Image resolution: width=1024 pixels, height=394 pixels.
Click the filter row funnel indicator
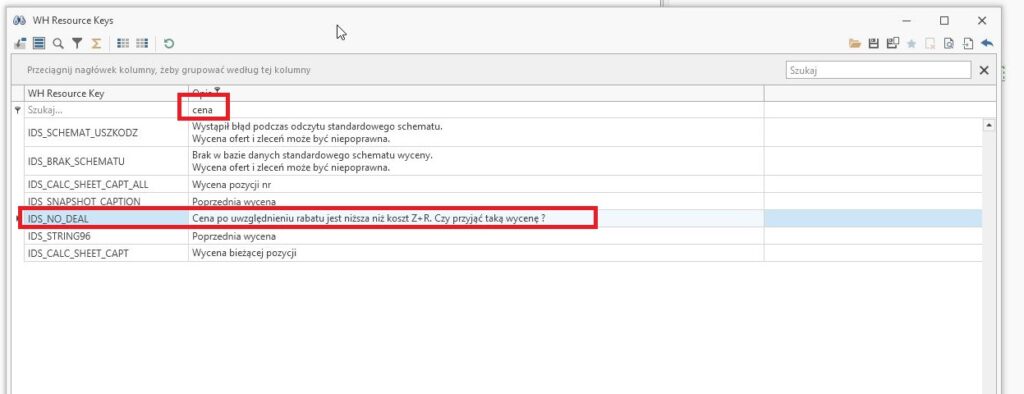18,110
